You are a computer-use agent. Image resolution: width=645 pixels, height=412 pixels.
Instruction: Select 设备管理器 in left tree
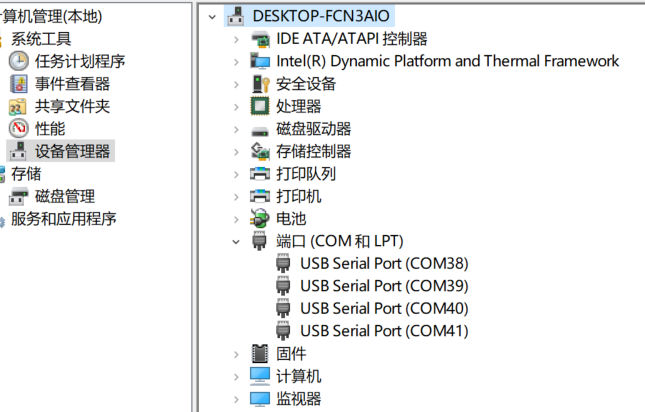(72, 151)
